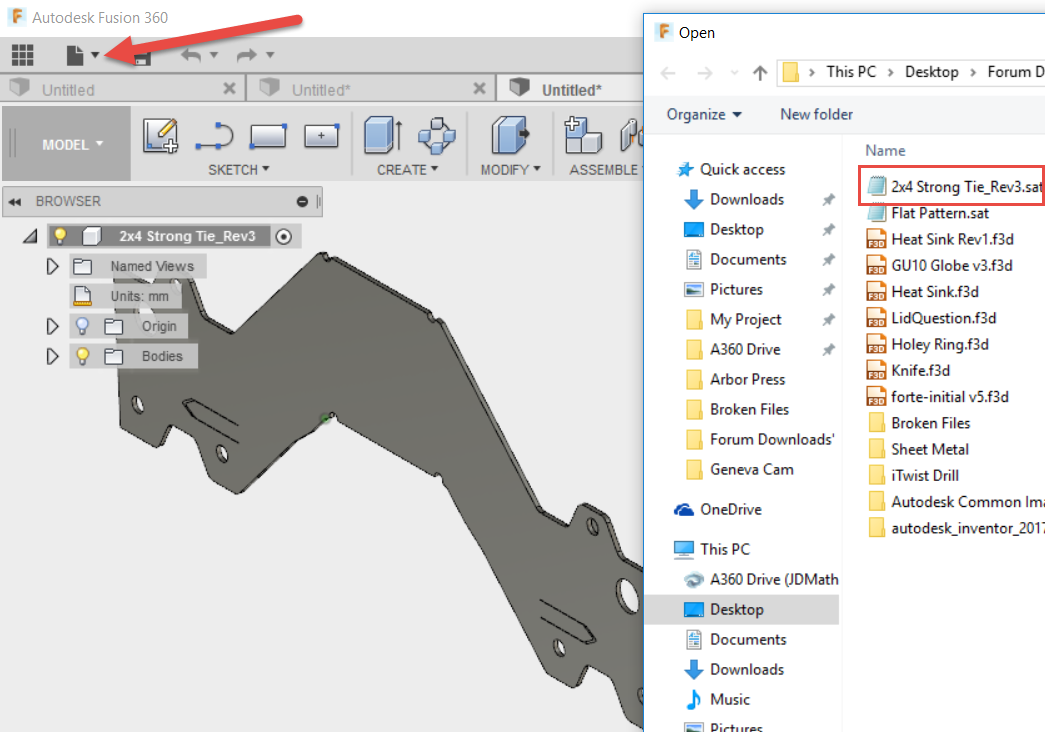Image resolution: width=1045 pixels, height=732 pixels.
Task: Go up one folder level in Open dialog
Action: point(760,73)
